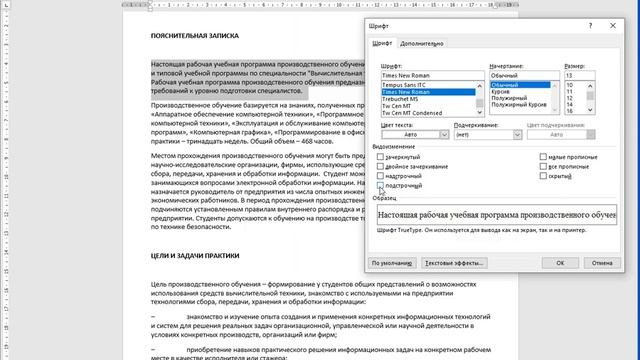Click the help question mark in Шрифт dialog
Screen dimensions: 640x360
(x=590, y=26)
